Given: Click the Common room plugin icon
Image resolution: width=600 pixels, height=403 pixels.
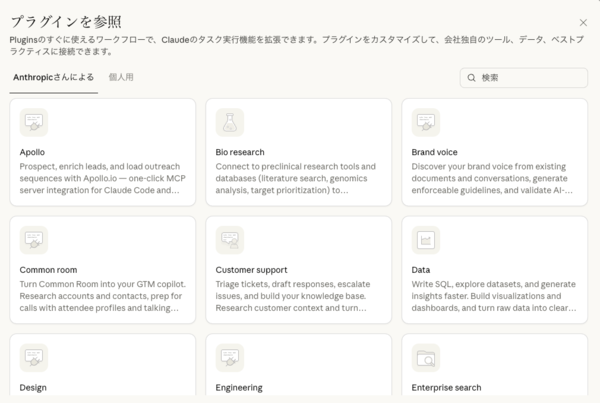Looking at the screenshot, I should 34,240.
